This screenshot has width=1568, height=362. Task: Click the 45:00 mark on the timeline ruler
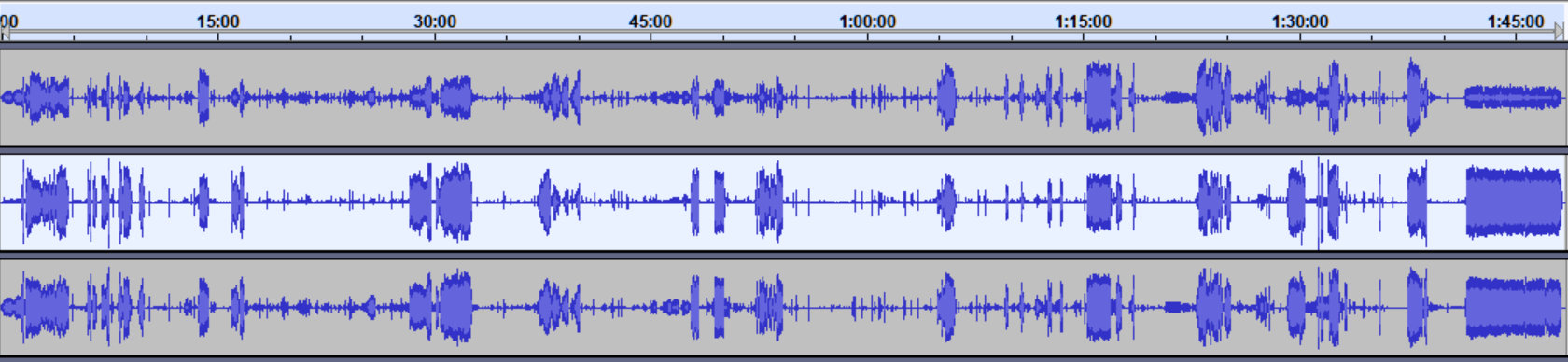pos(651,21)
